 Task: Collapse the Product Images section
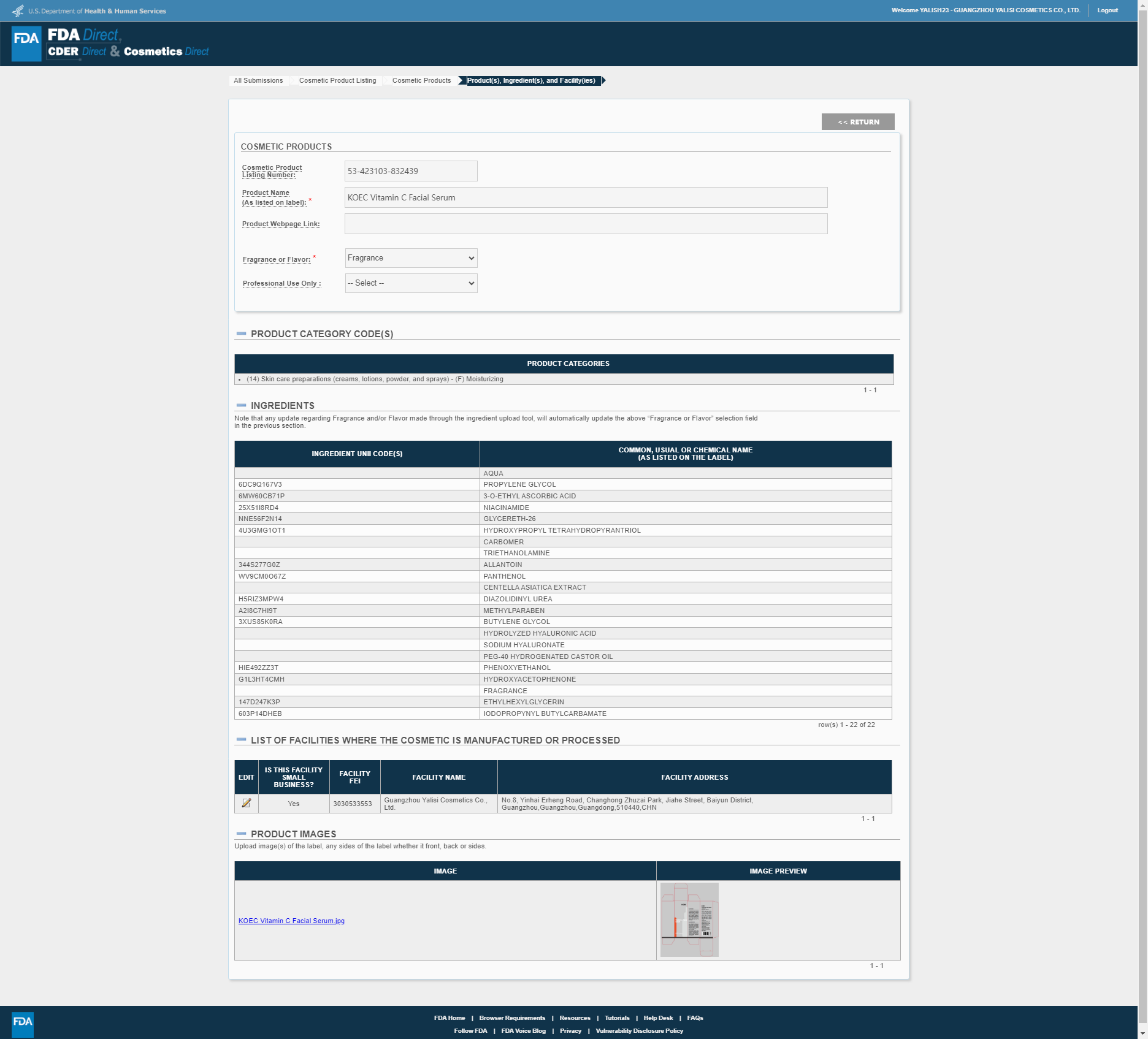click(x=242, y=834)
